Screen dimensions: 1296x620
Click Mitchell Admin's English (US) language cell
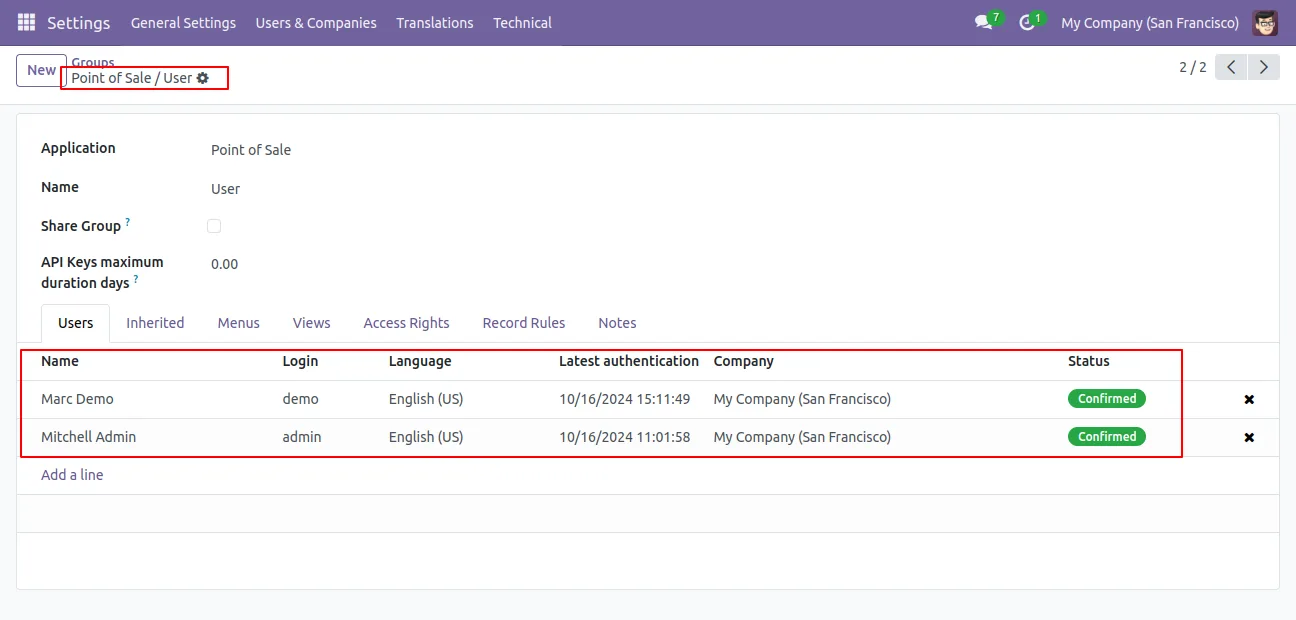coord(426,437)
